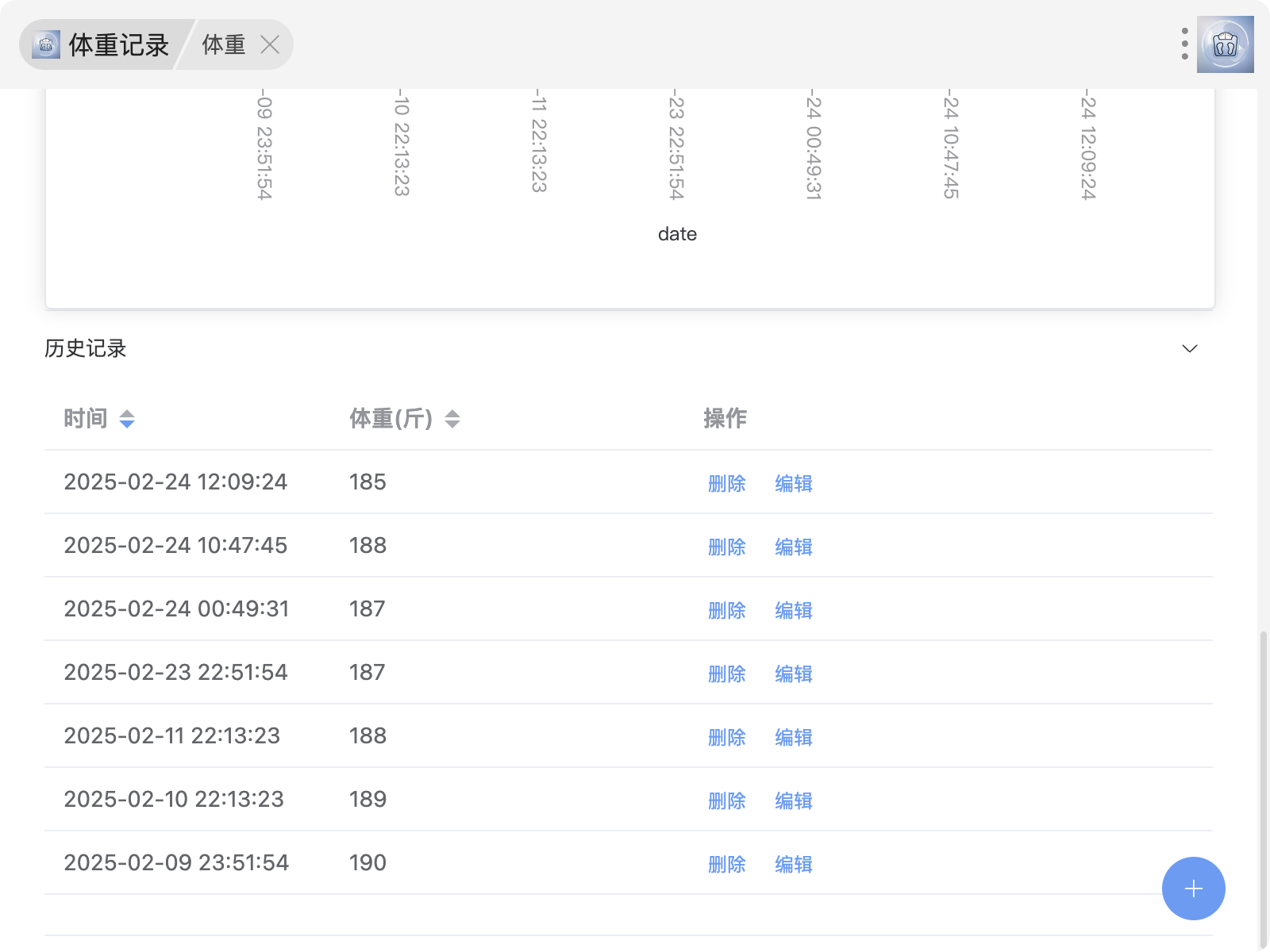Edit the 2025-02-09 23:51:54 record
Image resolution: width=1270 pixels, height=952 pixels.
pyautogui.click(x=794, y=864)
